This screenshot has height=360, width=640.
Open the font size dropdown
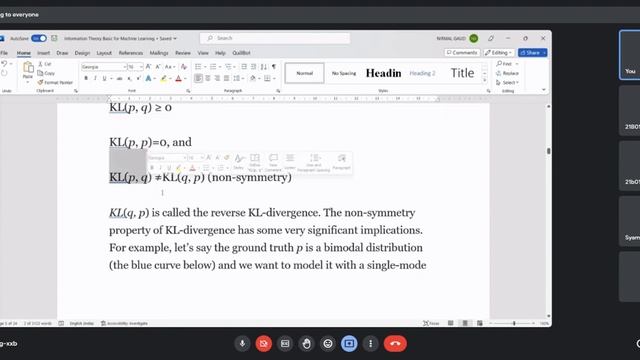click(x=140, y=67)
